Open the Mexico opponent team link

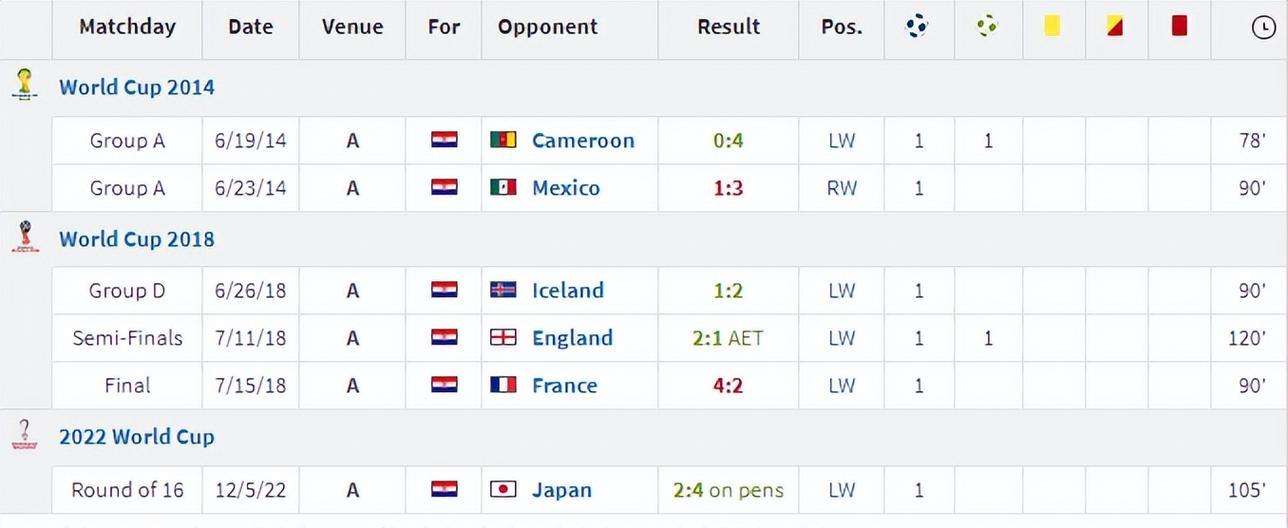click(x=566, y=188)
